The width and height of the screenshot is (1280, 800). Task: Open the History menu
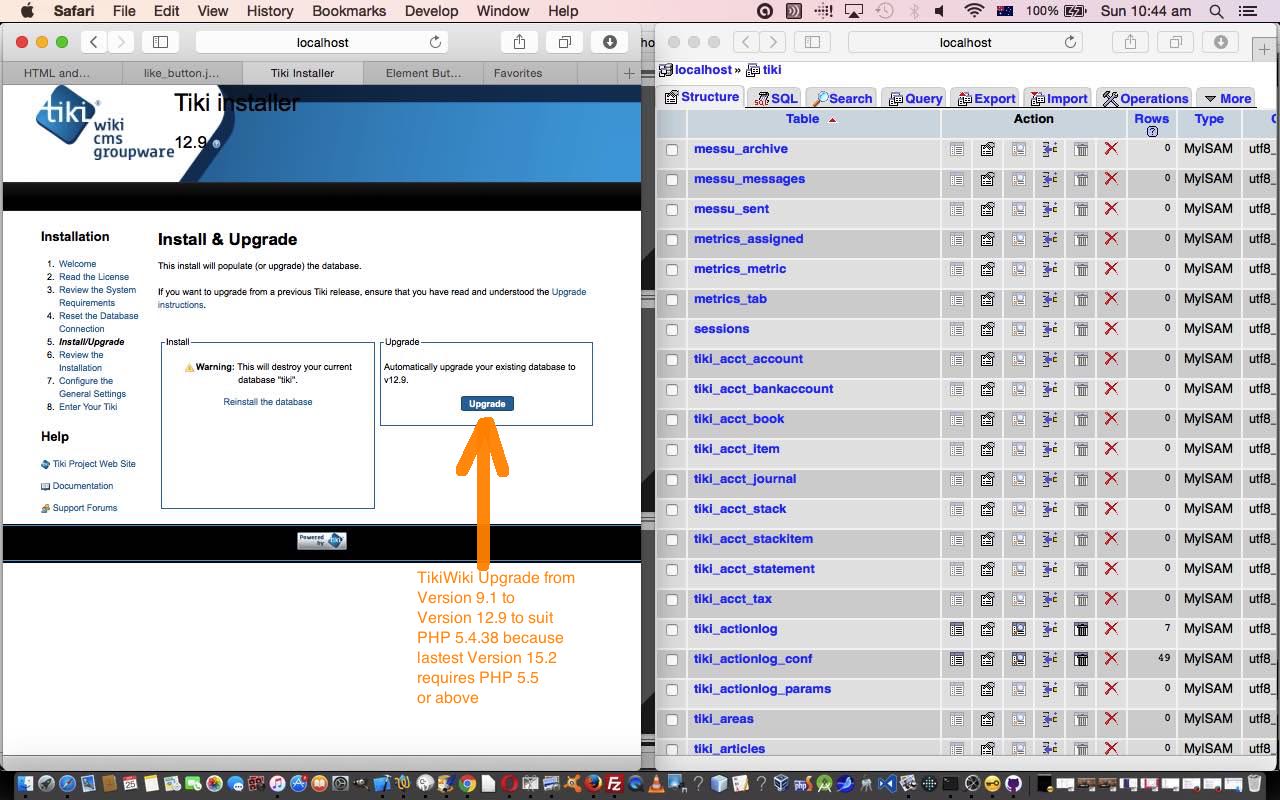[269, 11]
